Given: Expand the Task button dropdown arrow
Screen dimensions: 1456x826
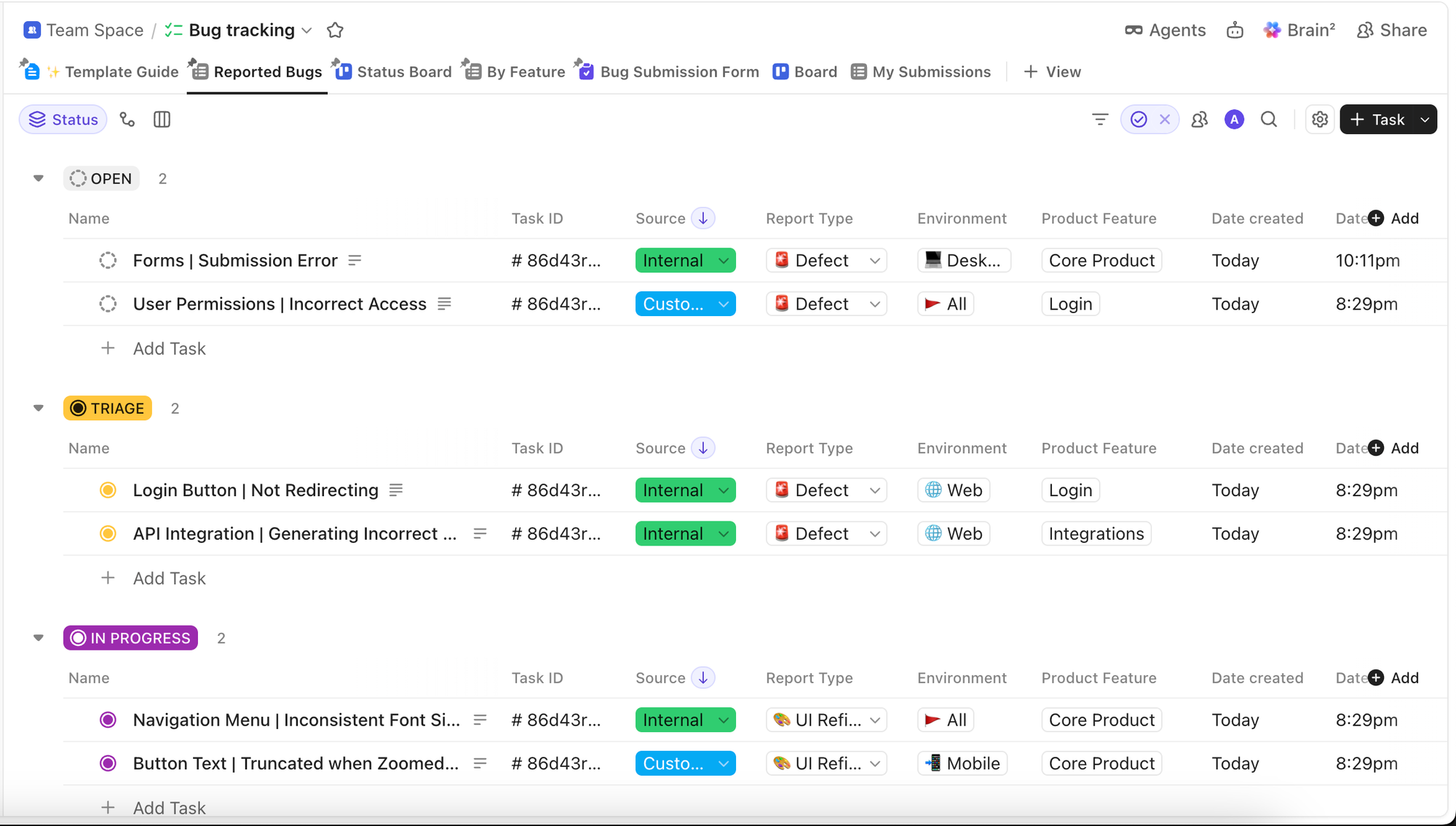Looking at the screenshot, I should click(x=1425, y=119).
